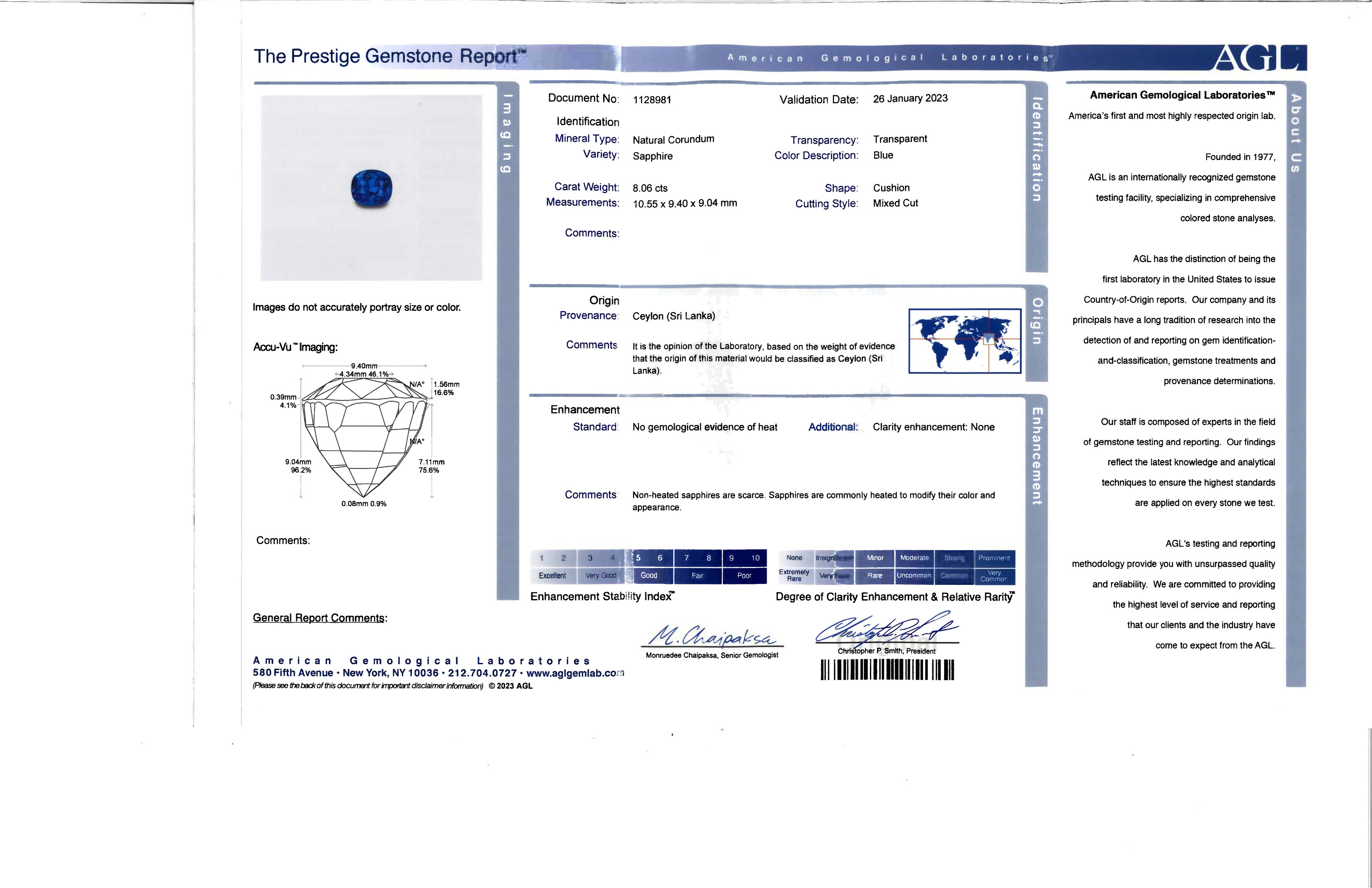Click the Cushion shape value

tap(891, 188)
